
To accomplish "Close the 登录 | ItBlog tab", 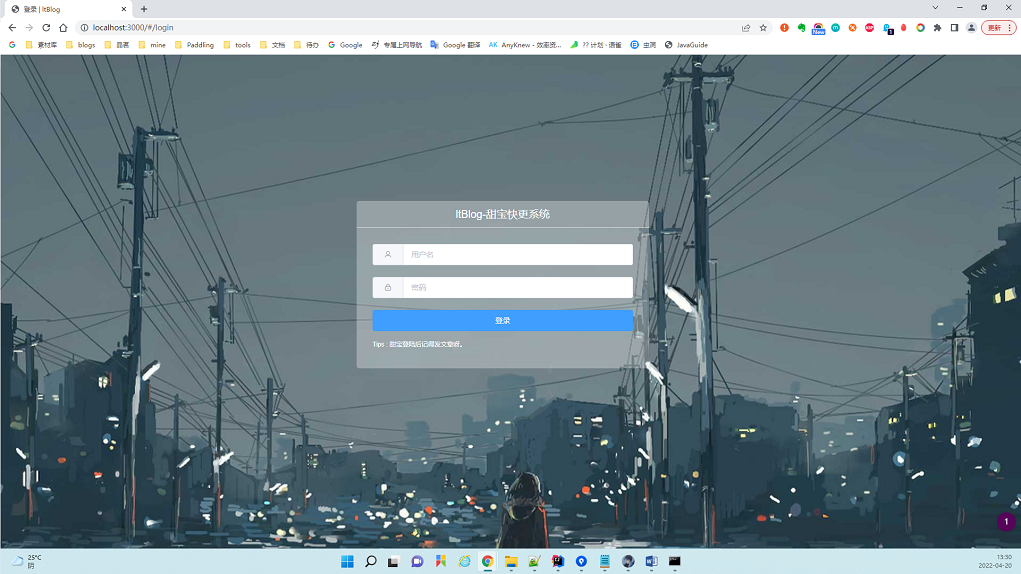I will click(x=124, y=9).
